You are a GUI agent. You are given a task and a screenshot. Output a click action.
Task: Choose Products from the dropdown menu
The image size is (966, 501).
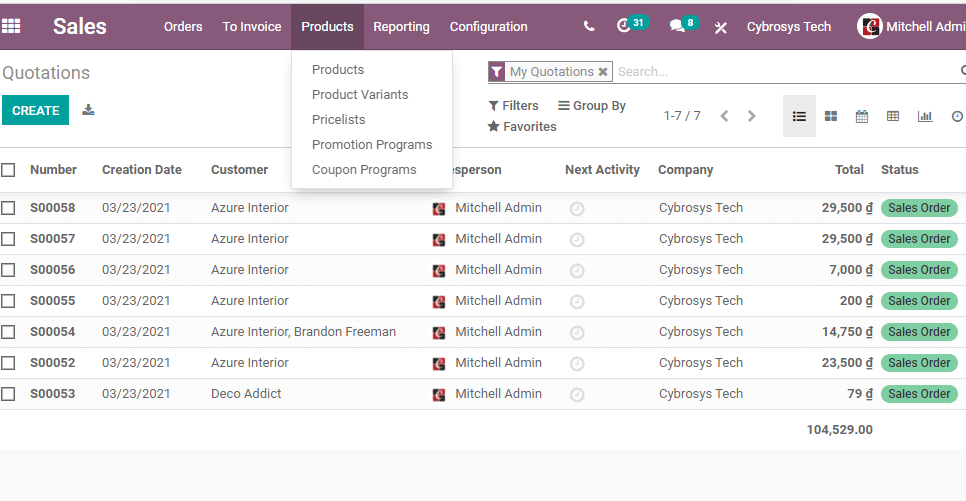338,70
